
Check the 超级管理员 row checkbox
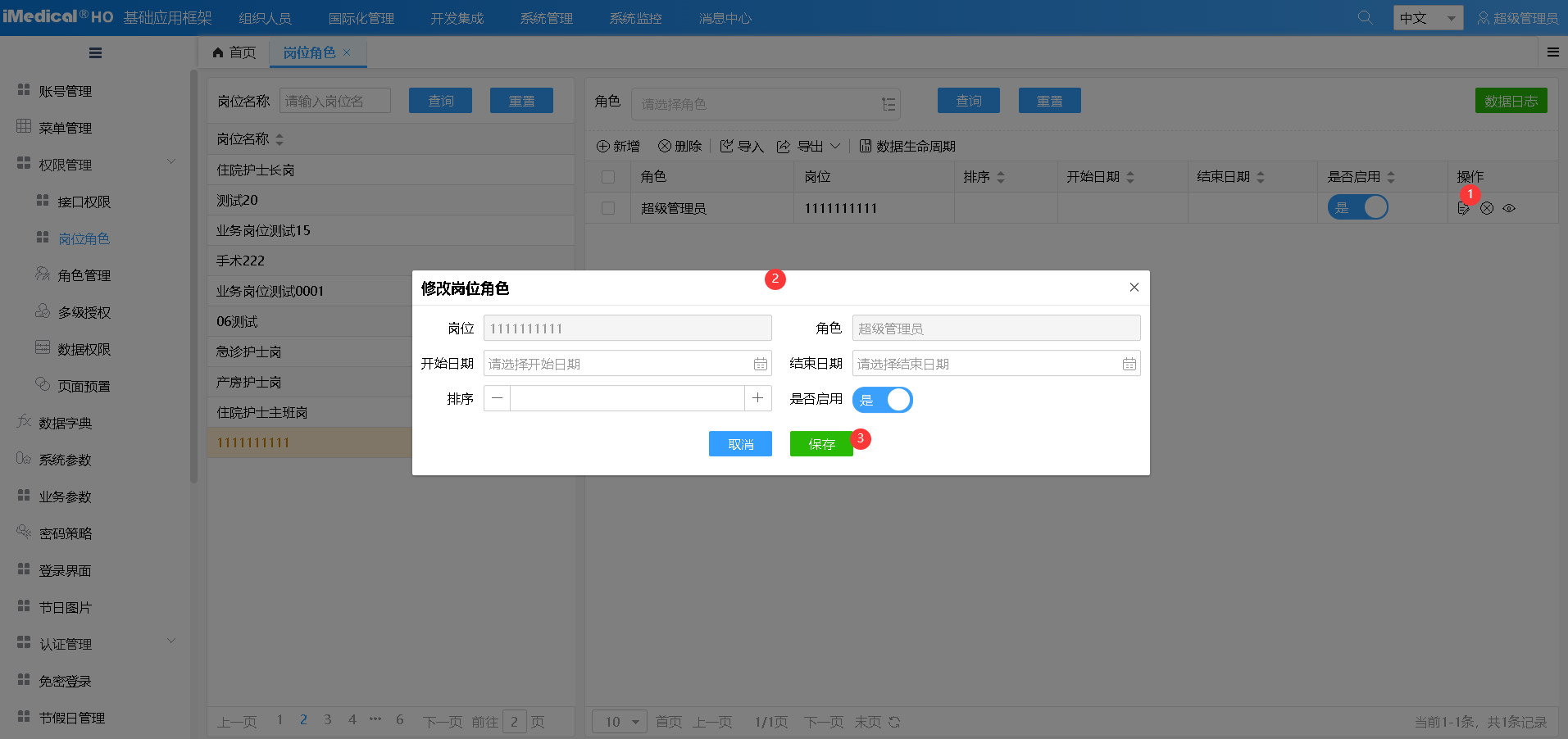point(608,208)
